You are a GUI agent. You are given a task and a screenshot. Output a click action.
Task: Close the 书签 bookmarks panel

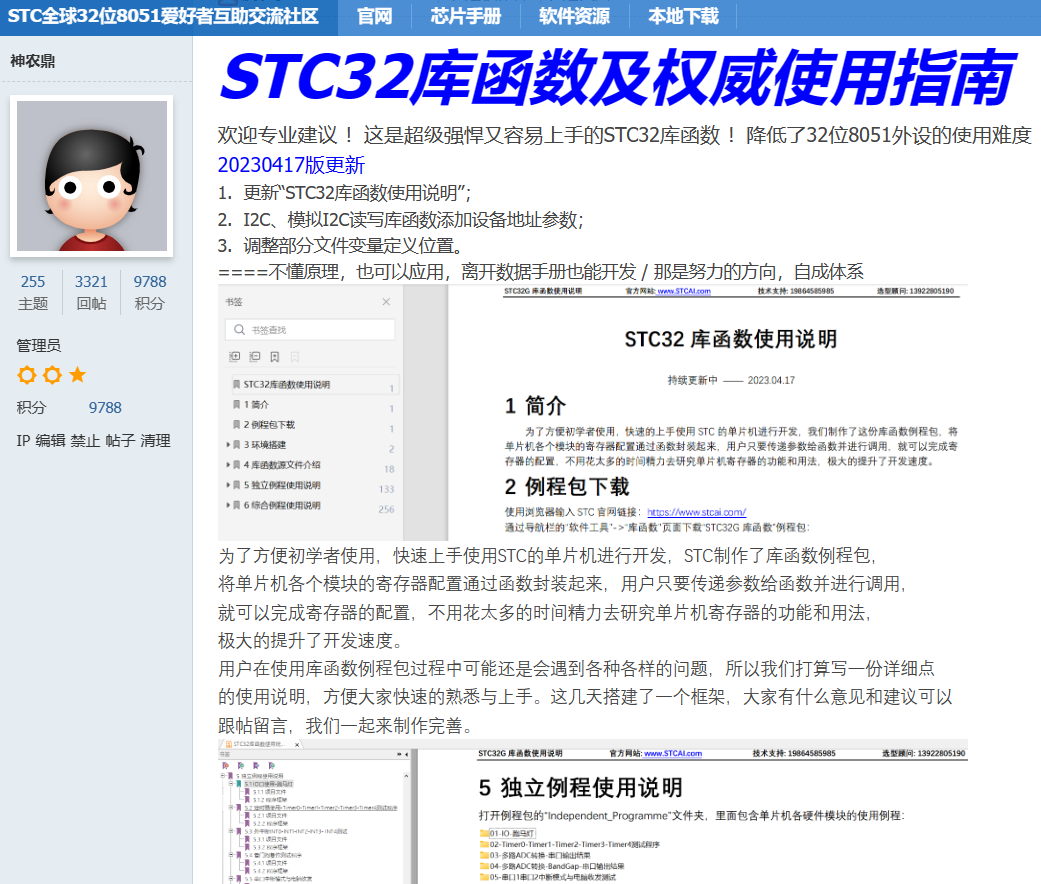386,302
